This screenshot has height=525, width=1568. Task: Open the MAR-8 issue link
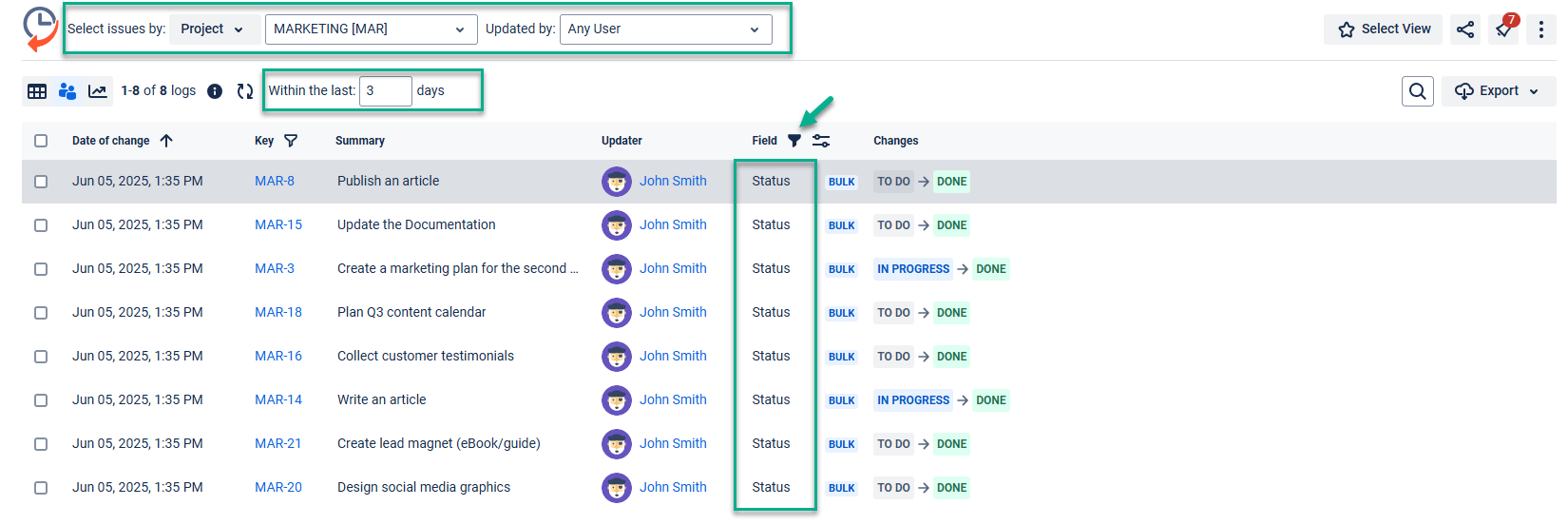(x=275, y=181)
